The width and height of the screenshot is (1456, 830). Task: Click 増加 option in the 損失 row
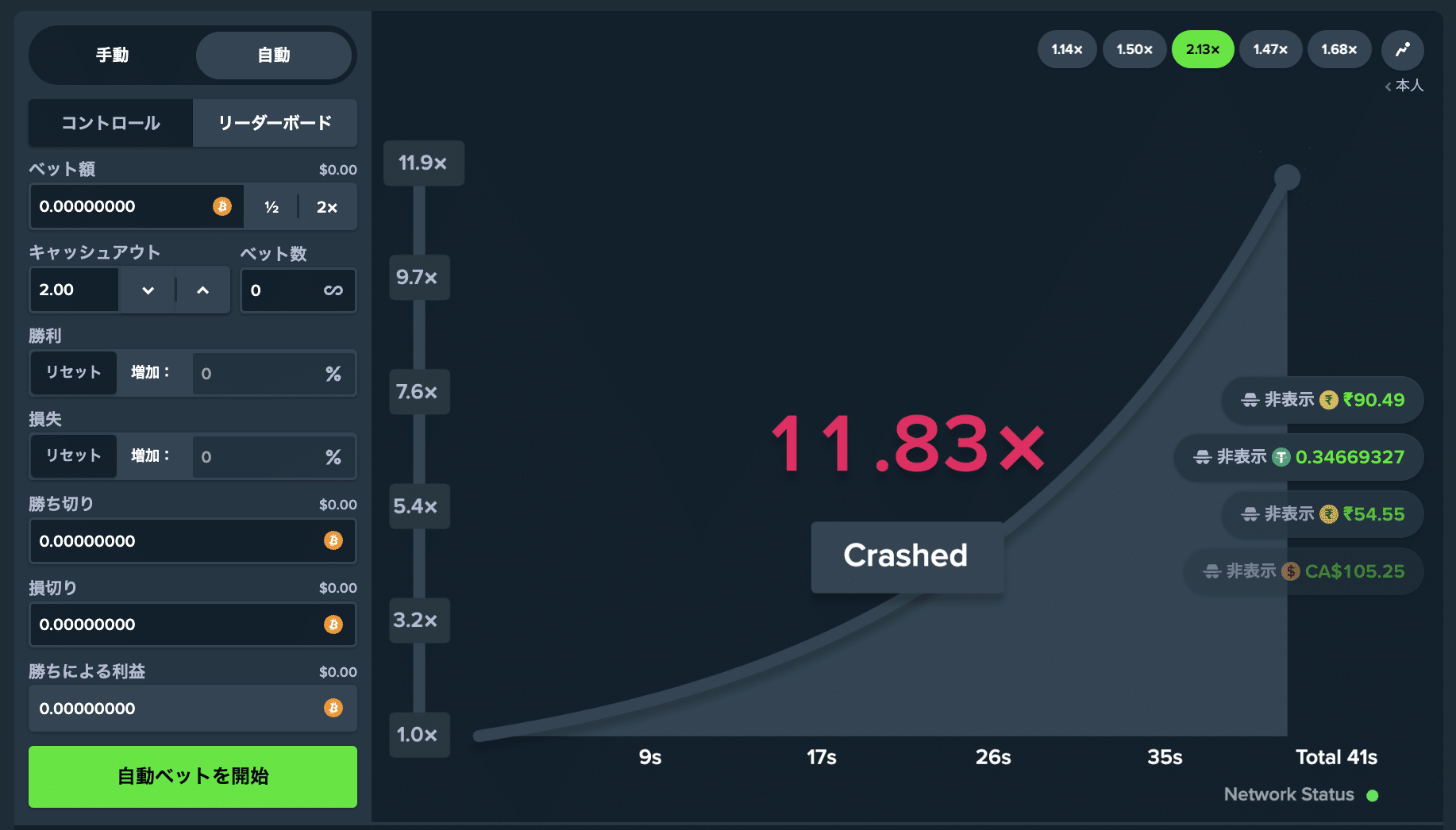coord(150,456)
